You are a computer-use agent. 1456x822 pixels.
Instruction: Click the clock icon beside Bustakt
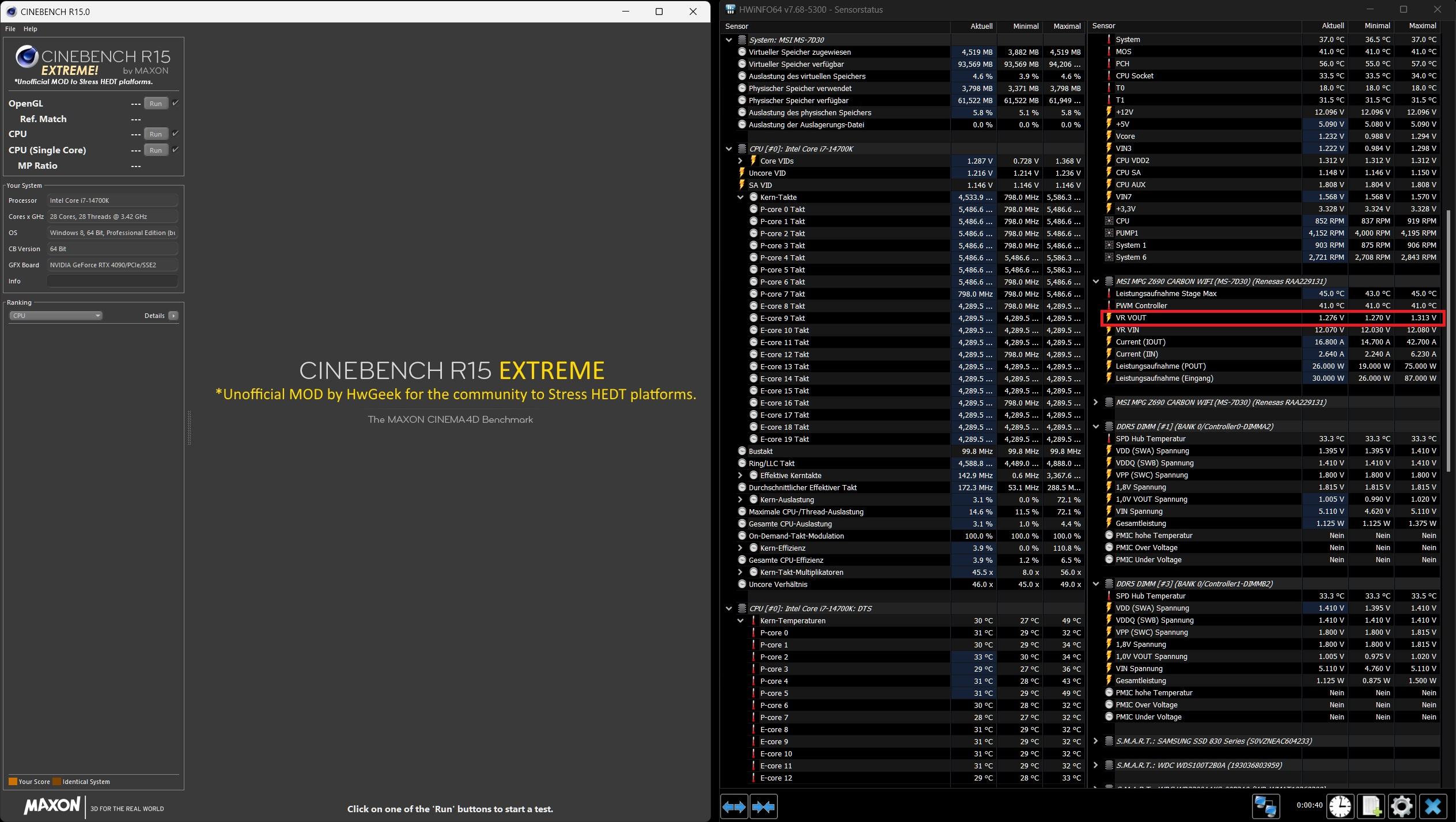tap(742, 451)
